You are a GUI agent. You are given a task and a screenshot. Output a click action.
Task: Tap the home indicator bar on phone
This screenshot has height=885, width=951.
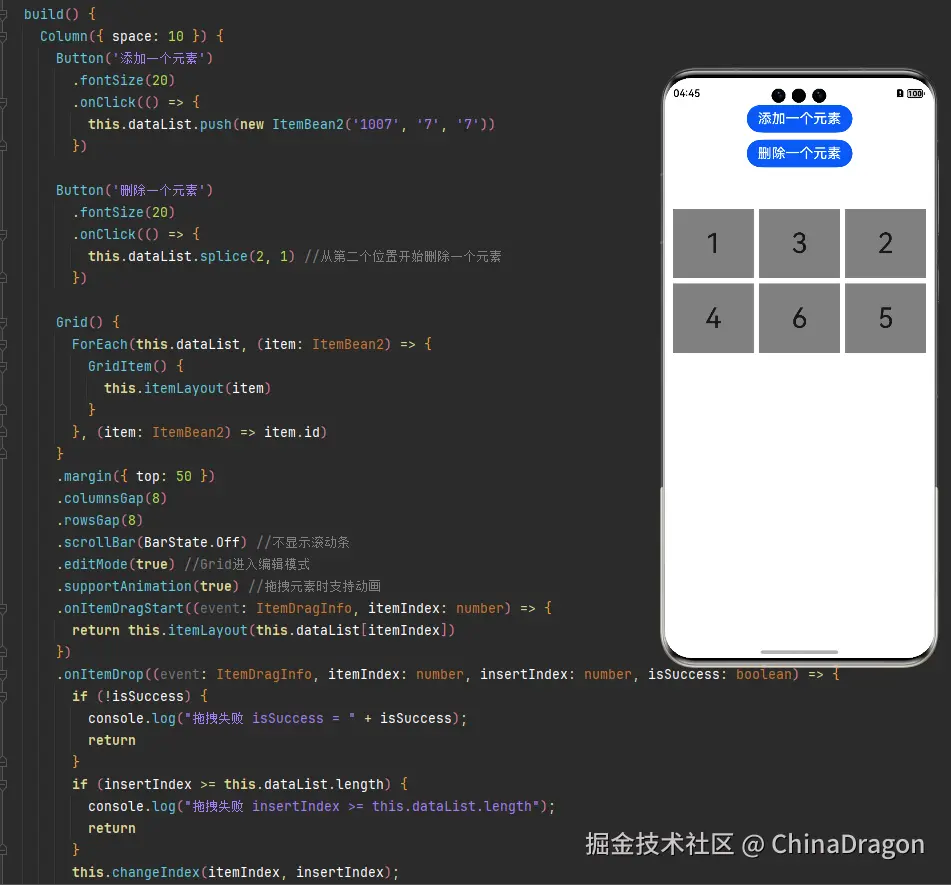[799, 652]
